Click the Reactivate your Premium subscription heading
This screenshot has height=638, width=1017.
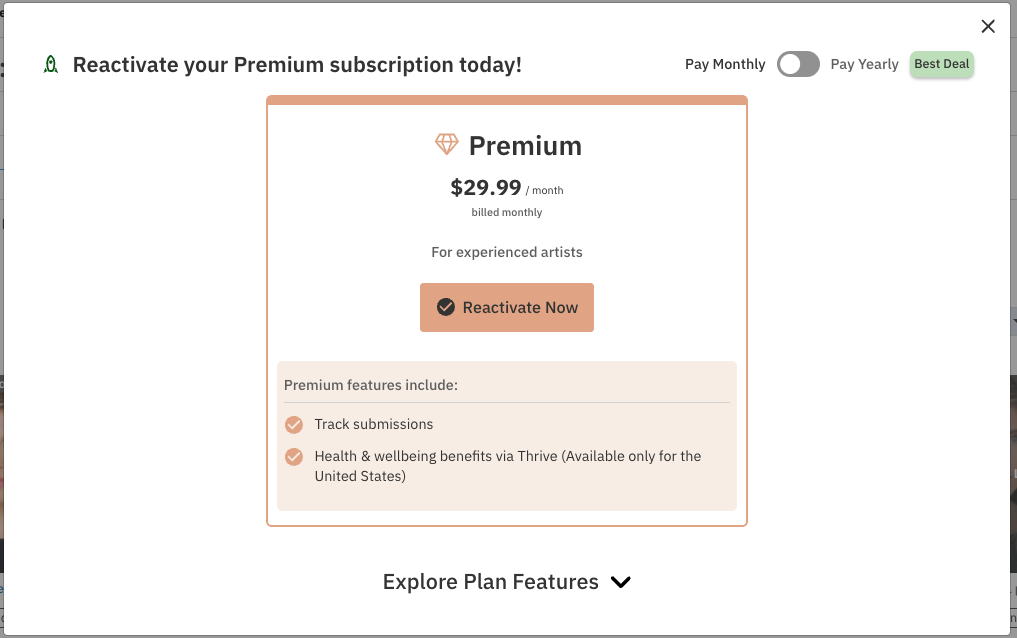297,65
